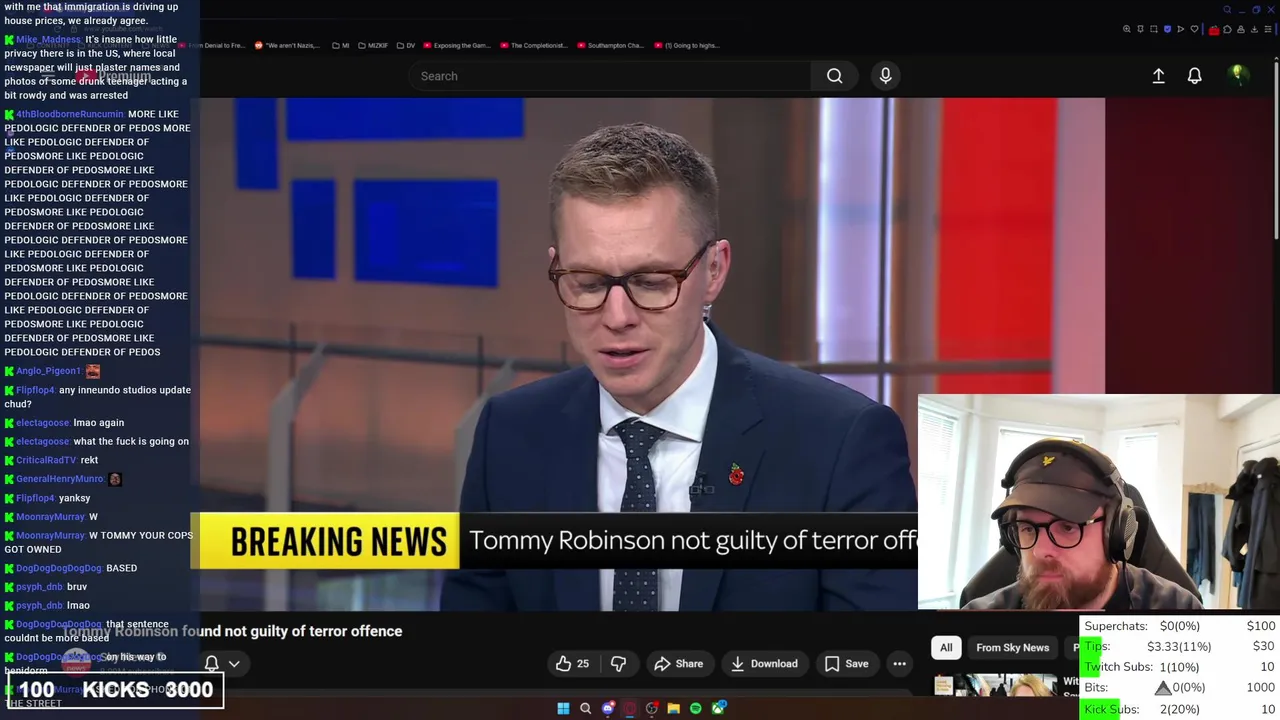Screen dimensions: 1280x720
Task: Click chat username GeneralHenryMunro
Action: (x=60, y=479)
